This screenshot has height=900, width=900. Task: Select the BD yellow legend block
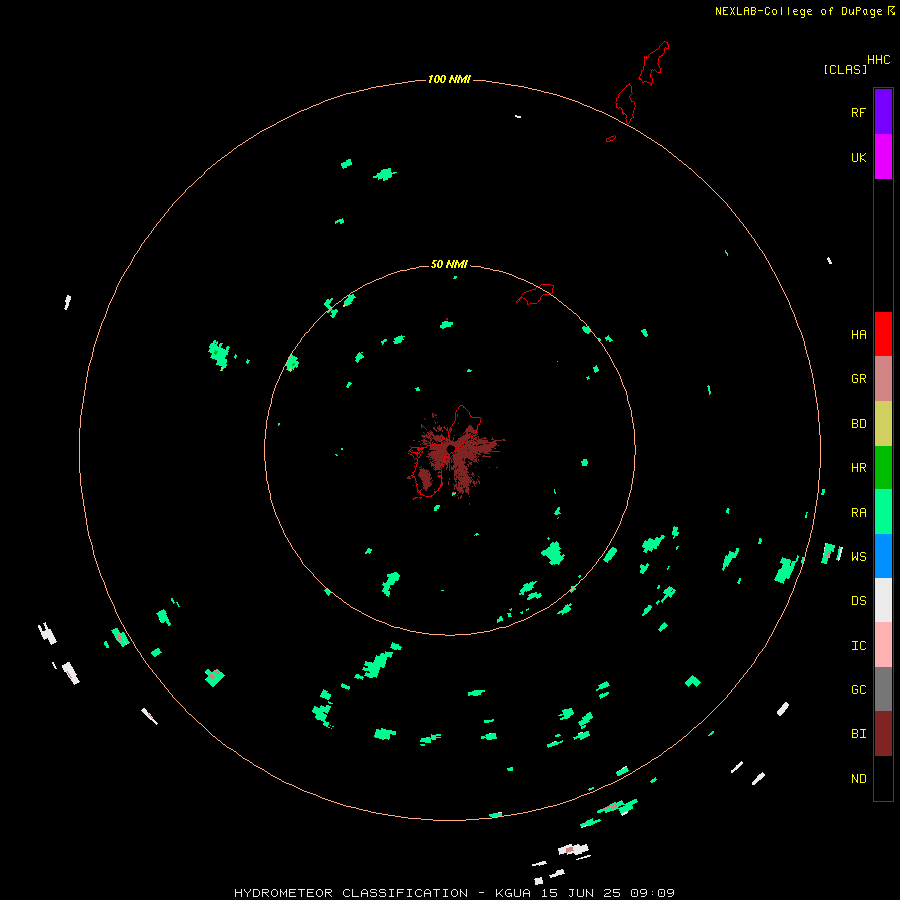(883, 423)
